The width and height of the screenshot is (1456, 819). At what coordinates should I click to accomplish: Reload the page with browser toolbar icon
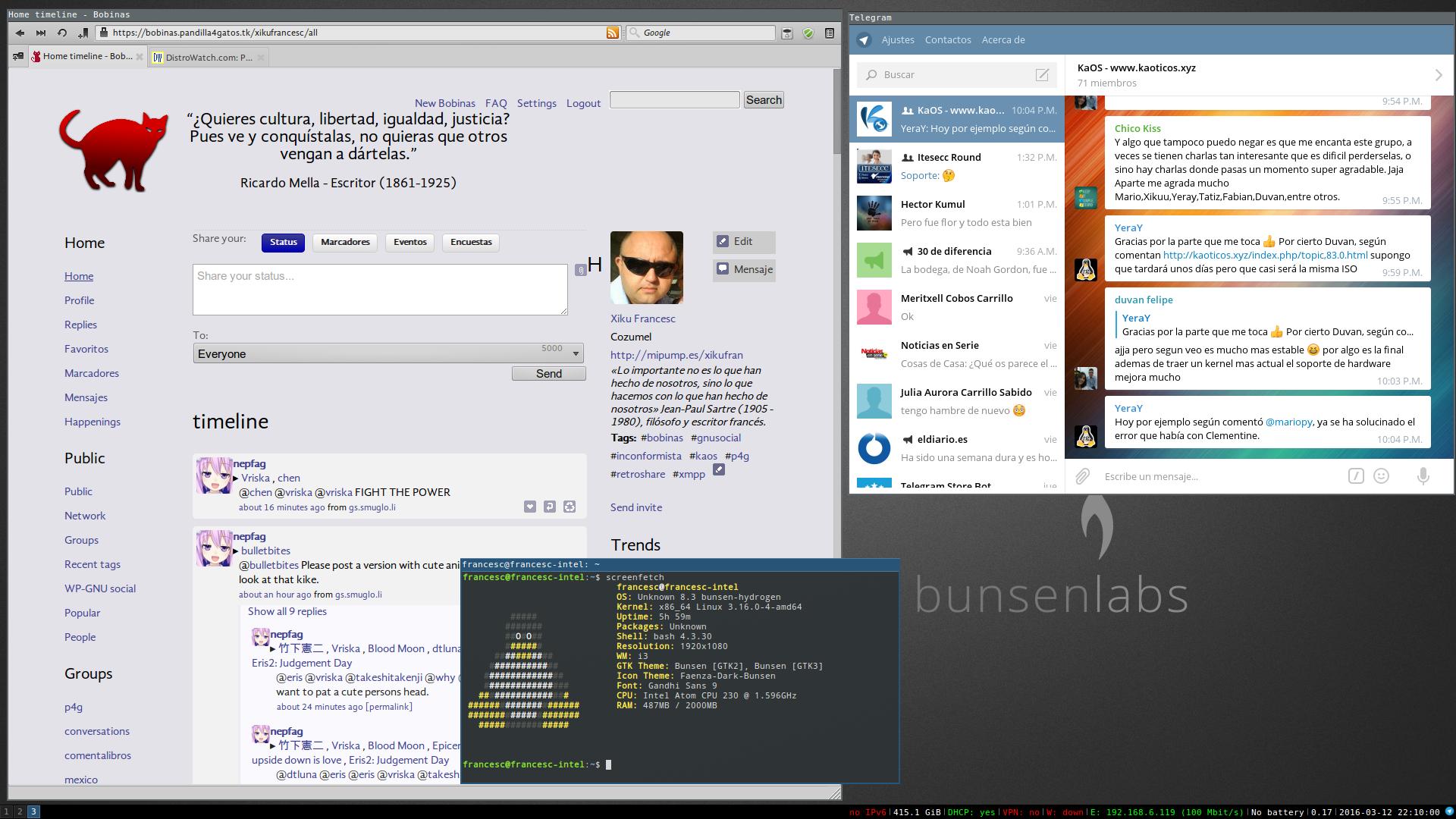point(62,33)
